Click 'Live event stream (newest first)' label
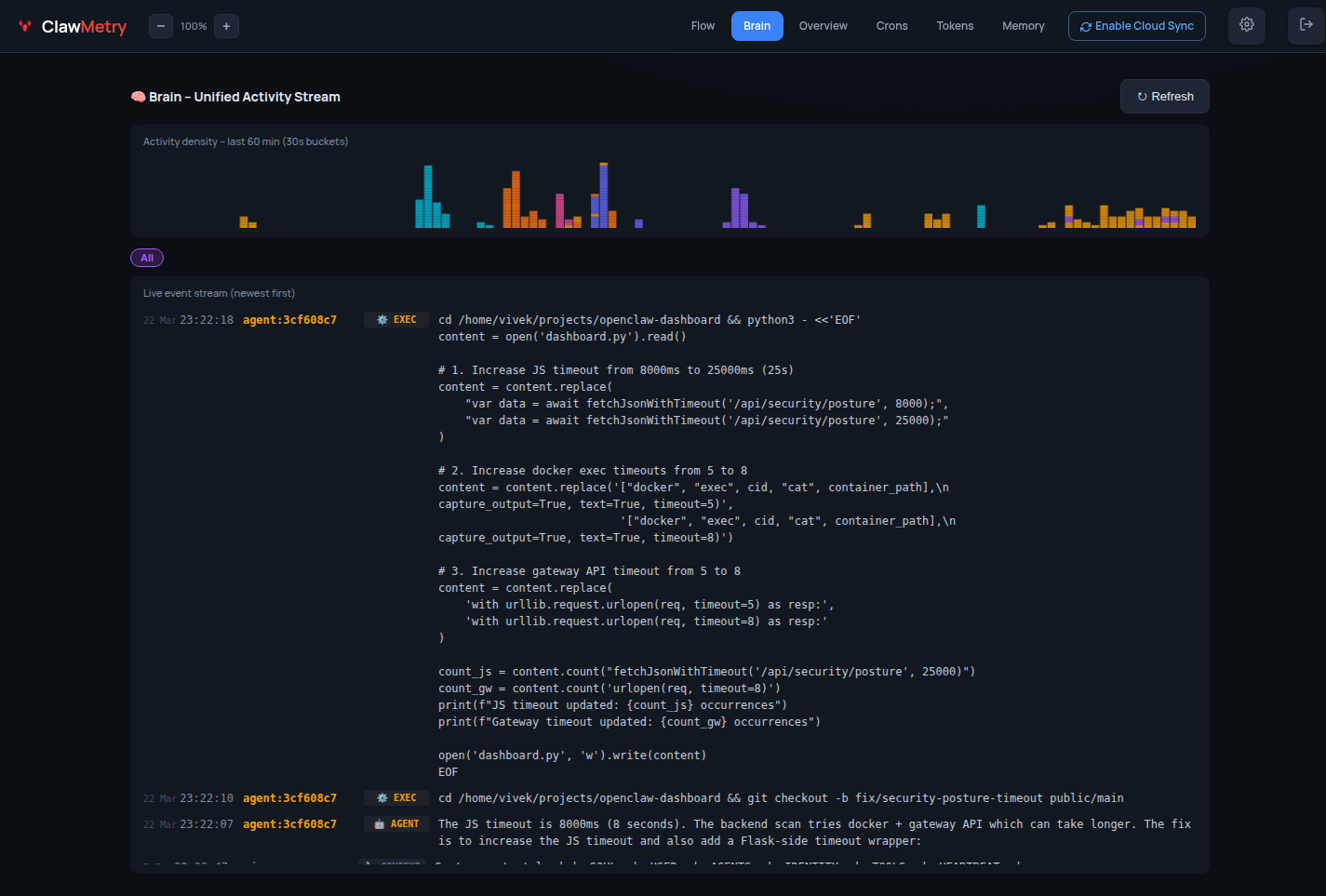Image resolution: width=1326 pixels, height=896 pixels. [219, 293]
